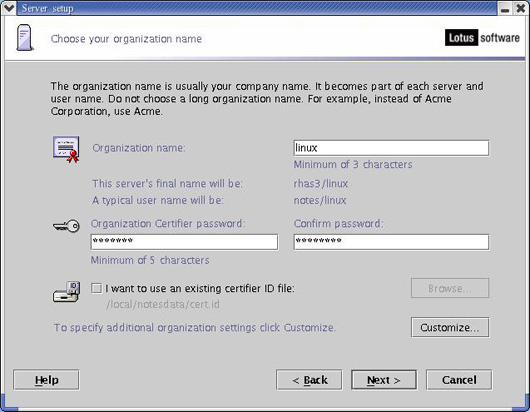Close the Server setup window
This screenshot has width=530, height=412.
point(521,8)
